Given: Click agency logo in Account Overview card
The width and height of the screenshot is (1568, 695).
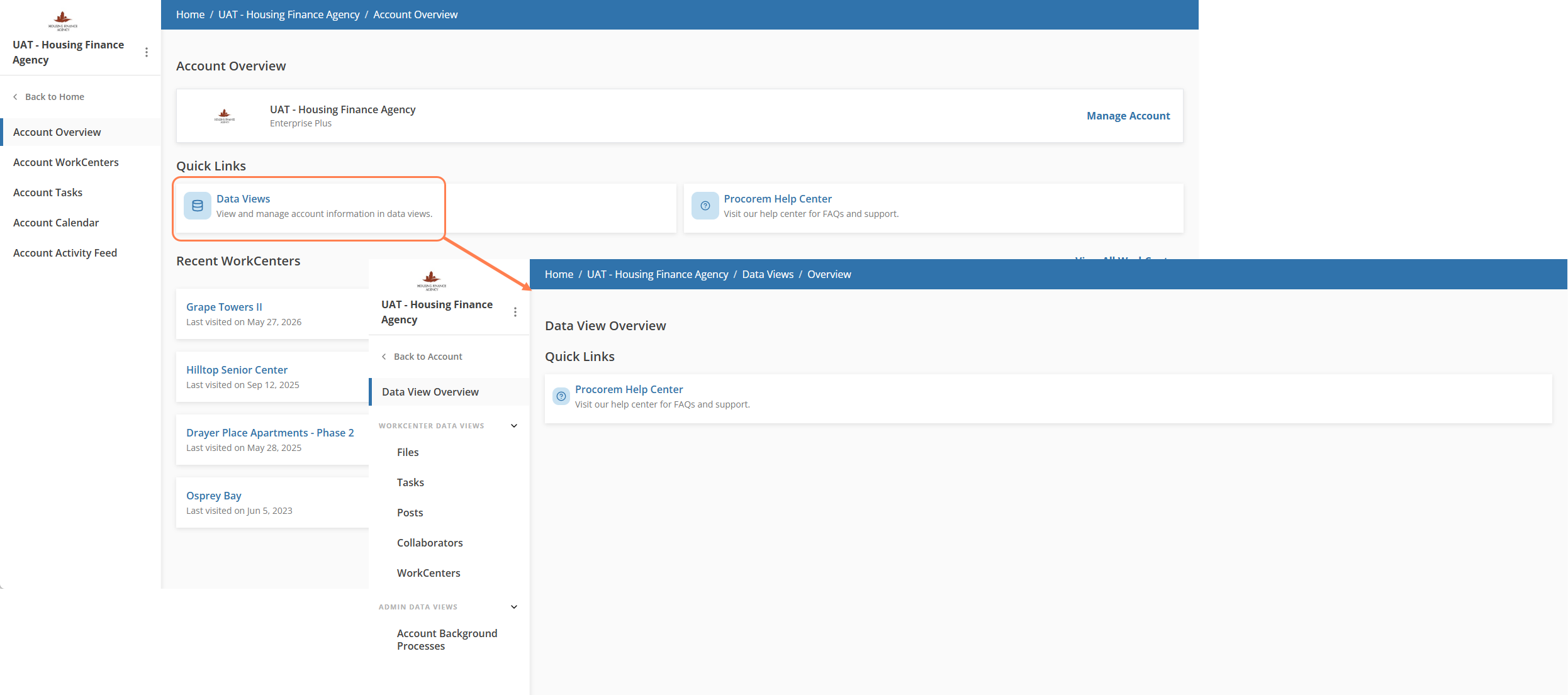Looking at the screenshot, I should [x=225, y=116].
